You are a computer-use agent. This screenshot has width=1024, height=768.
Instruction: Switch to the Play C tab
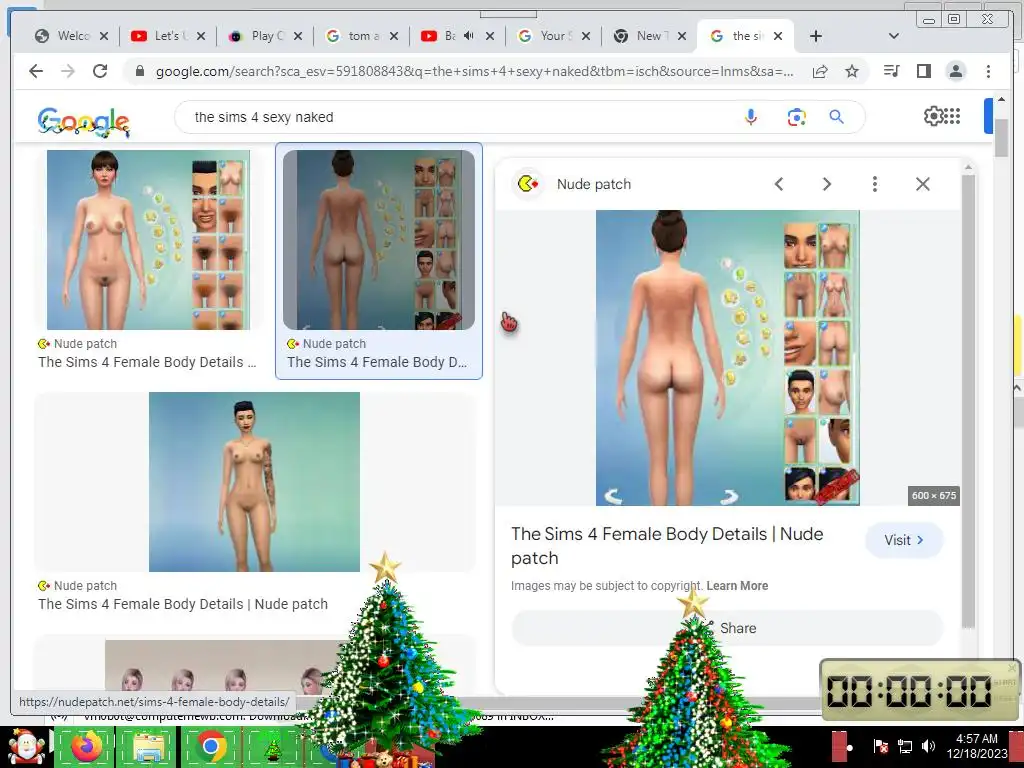[265, 36]
